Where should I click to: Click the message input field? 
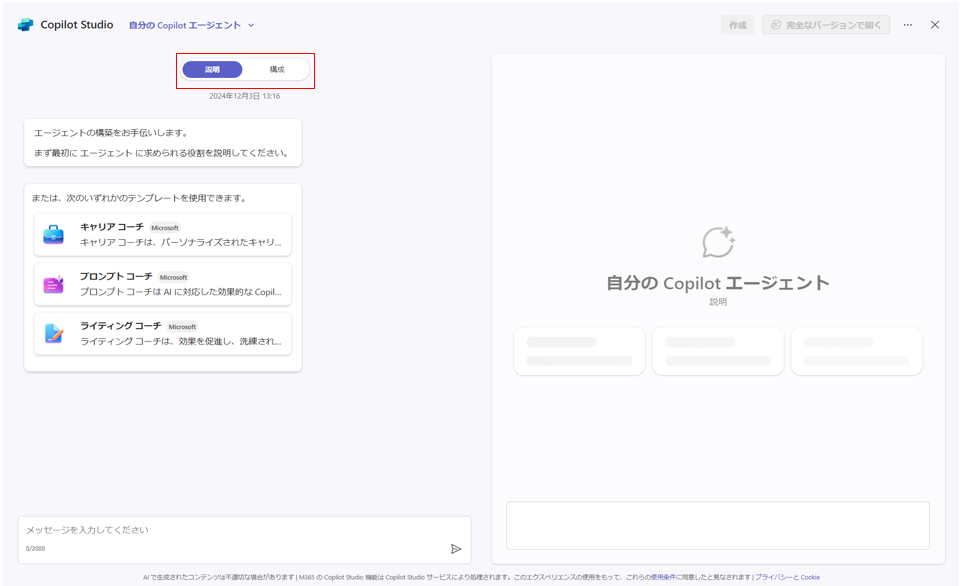(x=244, y=540)
